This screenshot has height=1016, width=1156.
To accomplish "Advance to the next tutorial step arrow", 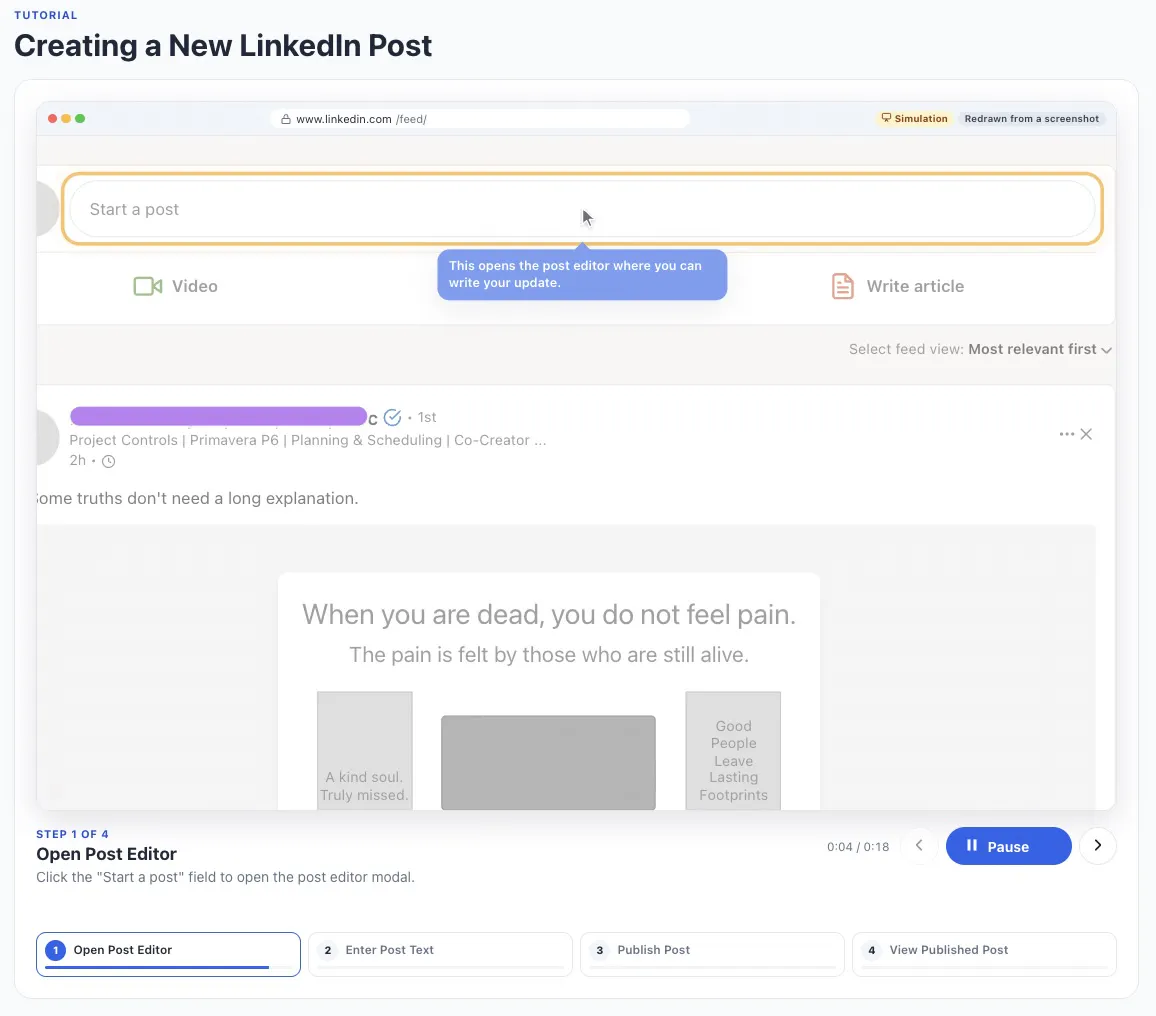I will click(x=1098, y=846).
